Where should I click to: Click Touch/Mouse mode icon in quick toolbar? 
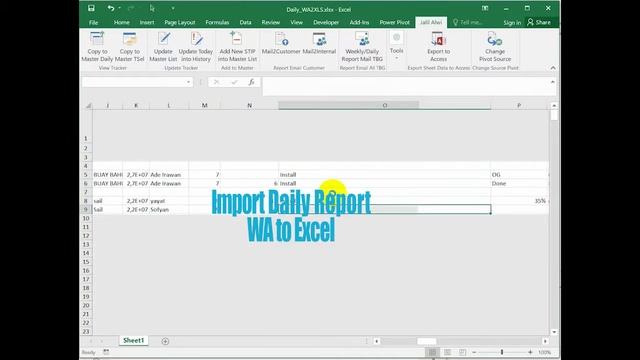[152, 8]
